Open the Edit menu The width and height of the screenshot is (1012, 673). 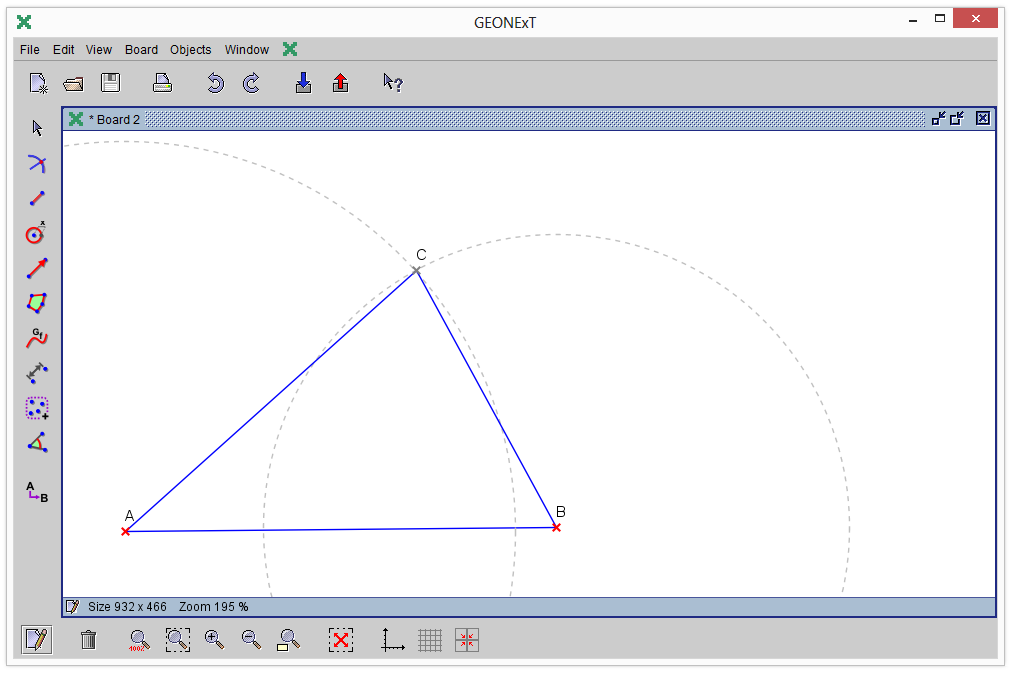[63, 50]
